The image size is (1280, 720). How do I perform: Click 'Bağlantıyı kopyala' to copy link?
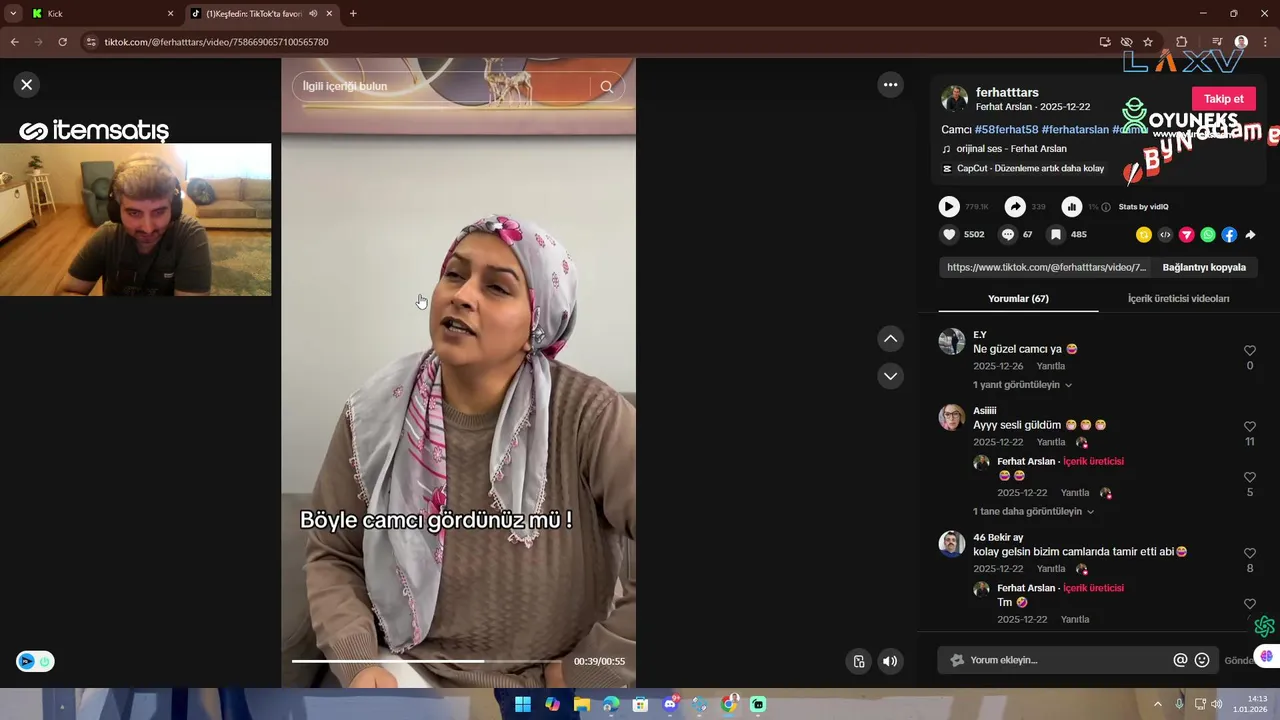[1204, 267]
